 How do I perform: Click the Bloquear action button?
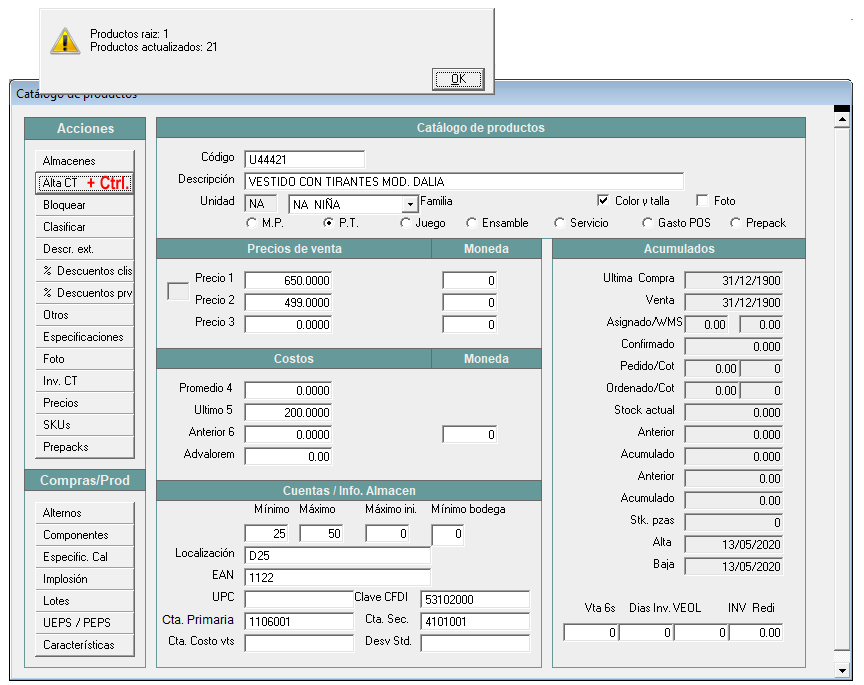click(x=85, y=205)
